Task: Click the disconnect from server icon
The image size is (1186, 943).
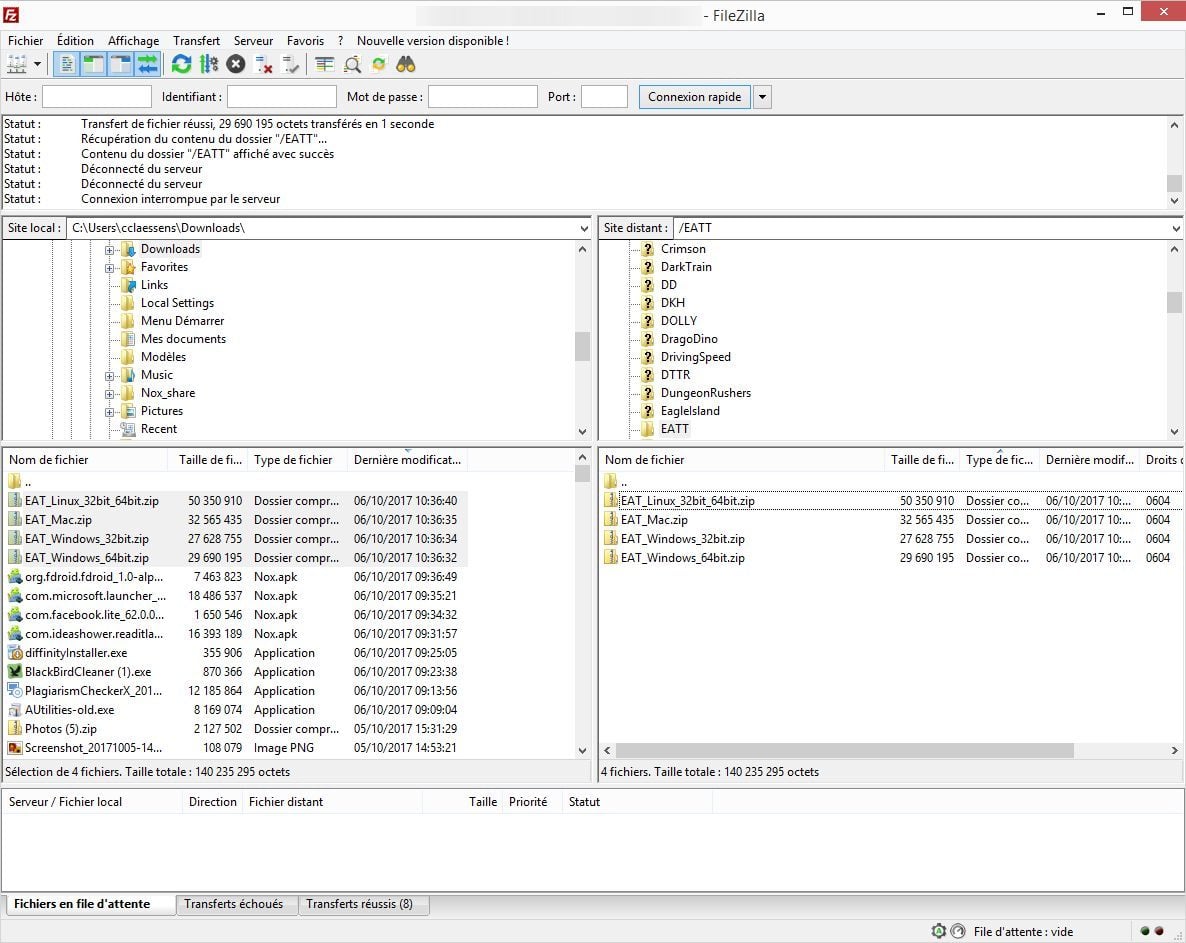Action: [x=264, y=65]
